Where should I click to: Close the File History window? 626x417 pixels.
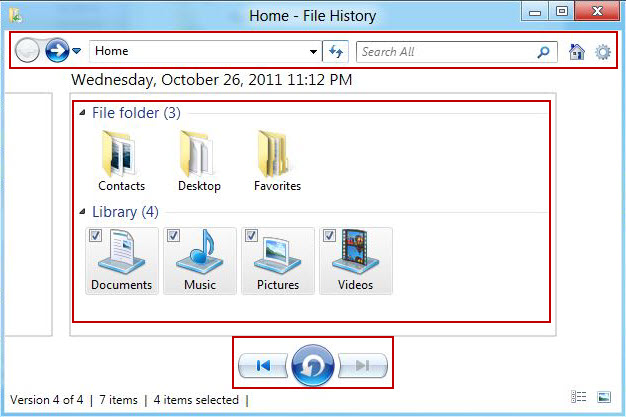(597, 12)
